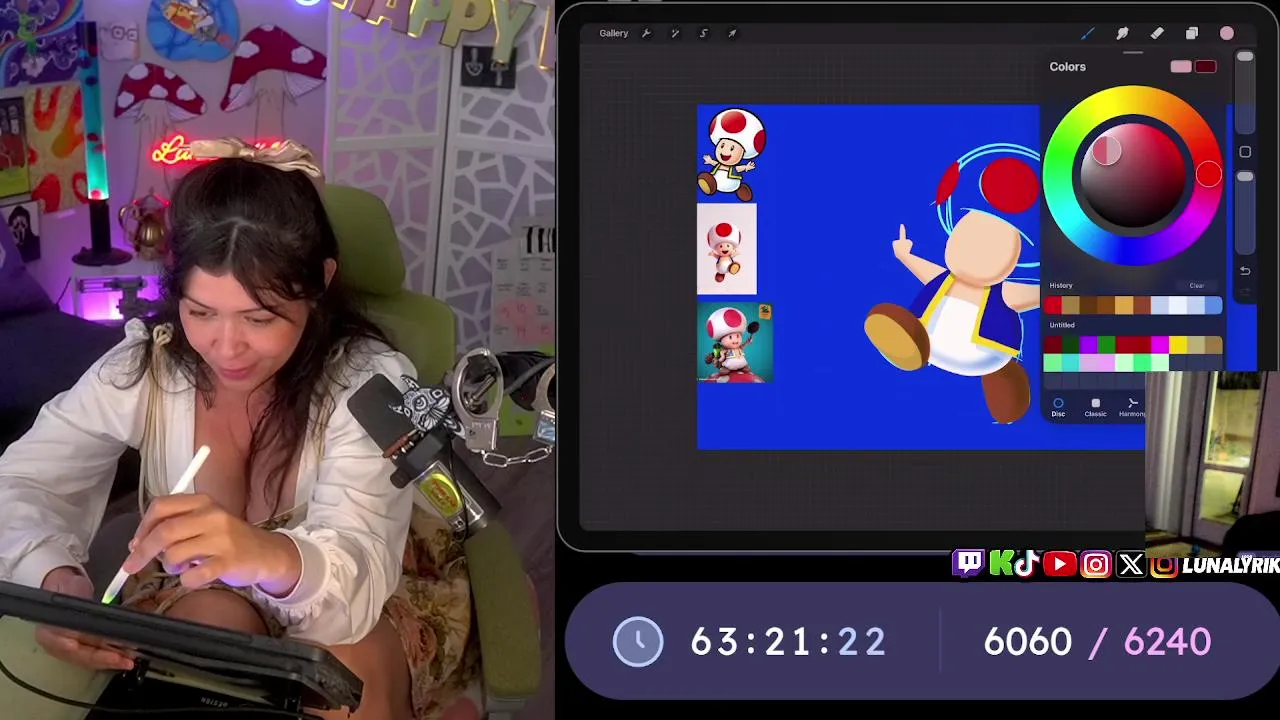
Task: Open the Layers panel
Action: (1192, 33)
